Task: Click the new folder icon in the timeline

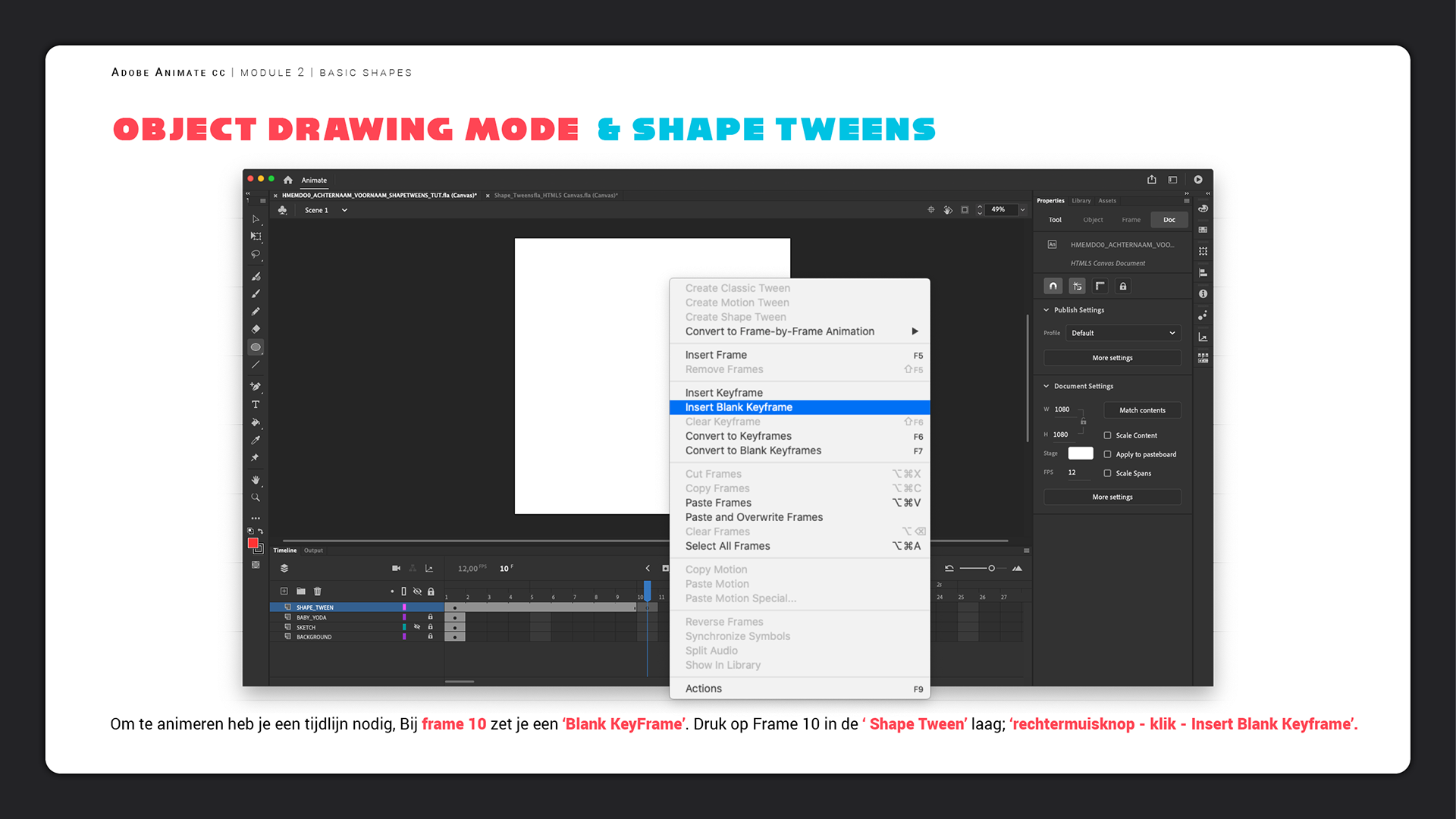Action: (x=301, y=591)
